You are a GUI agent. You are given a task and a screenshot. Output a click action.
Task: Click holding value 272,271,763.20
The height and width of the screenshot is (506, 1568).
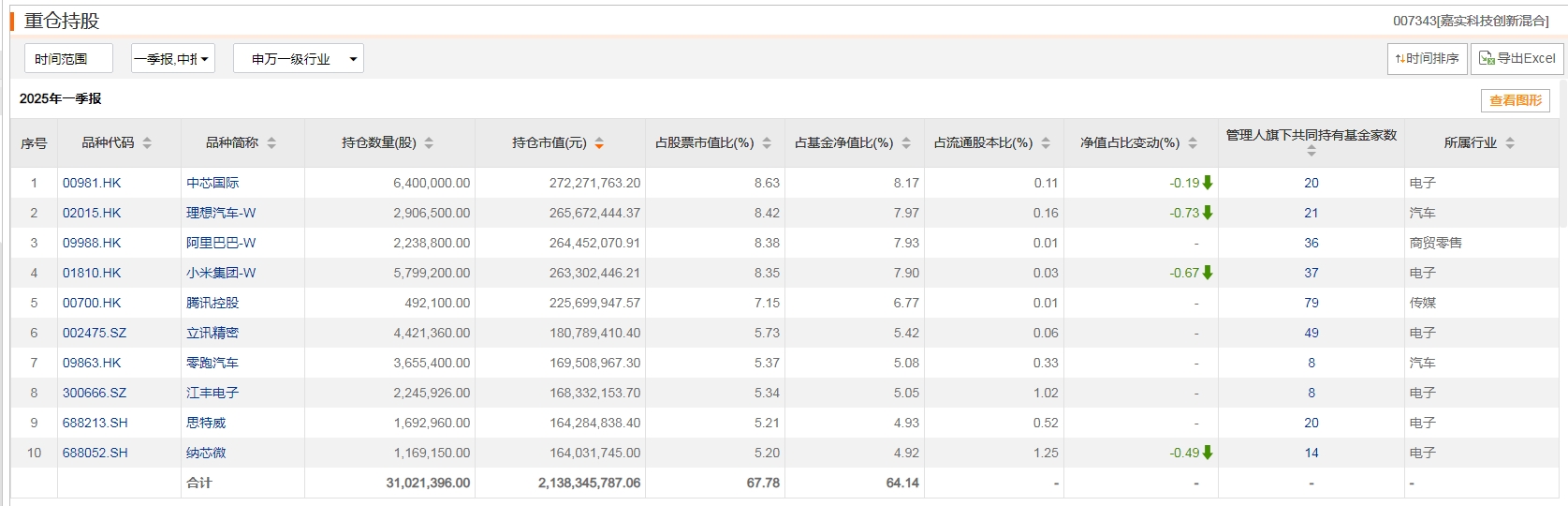(x=595, y=183)
